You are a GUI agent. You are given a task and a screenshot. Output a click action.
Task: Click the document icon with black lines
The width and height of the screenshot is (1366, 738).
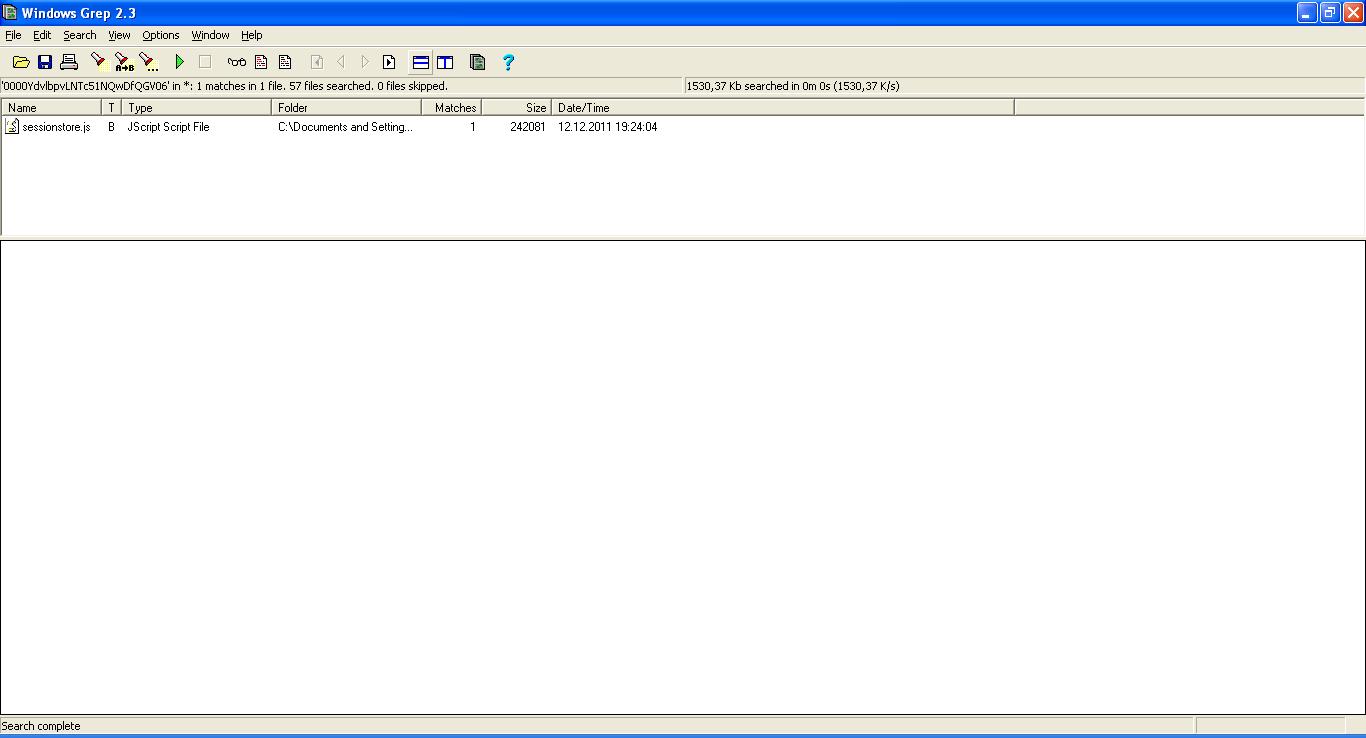285,62
